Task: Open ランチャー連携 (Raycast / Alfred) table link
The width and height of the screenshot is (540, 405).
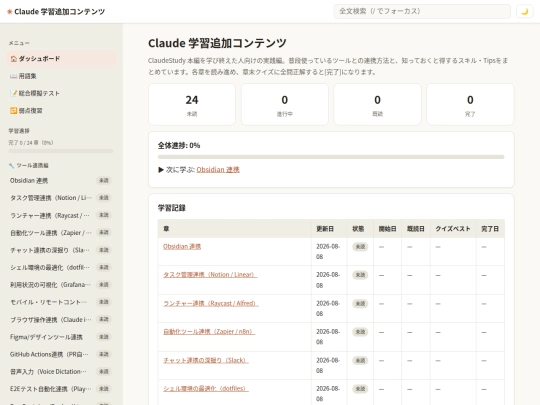Action: coord(211,303)
